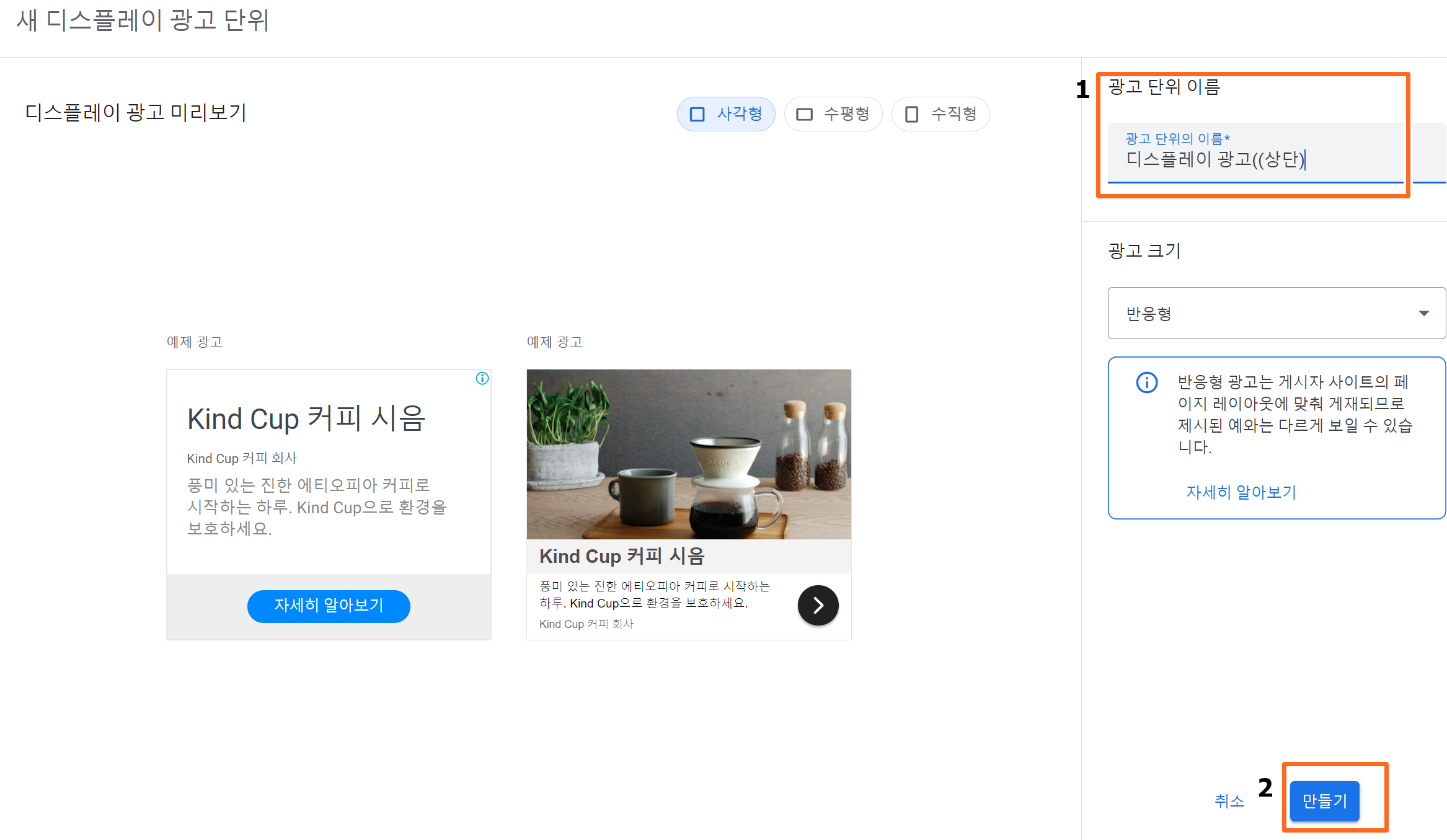Click the Kind Cup 커피 시음 title on the native ad
1447x840 pixels.
tap(622, 556)
